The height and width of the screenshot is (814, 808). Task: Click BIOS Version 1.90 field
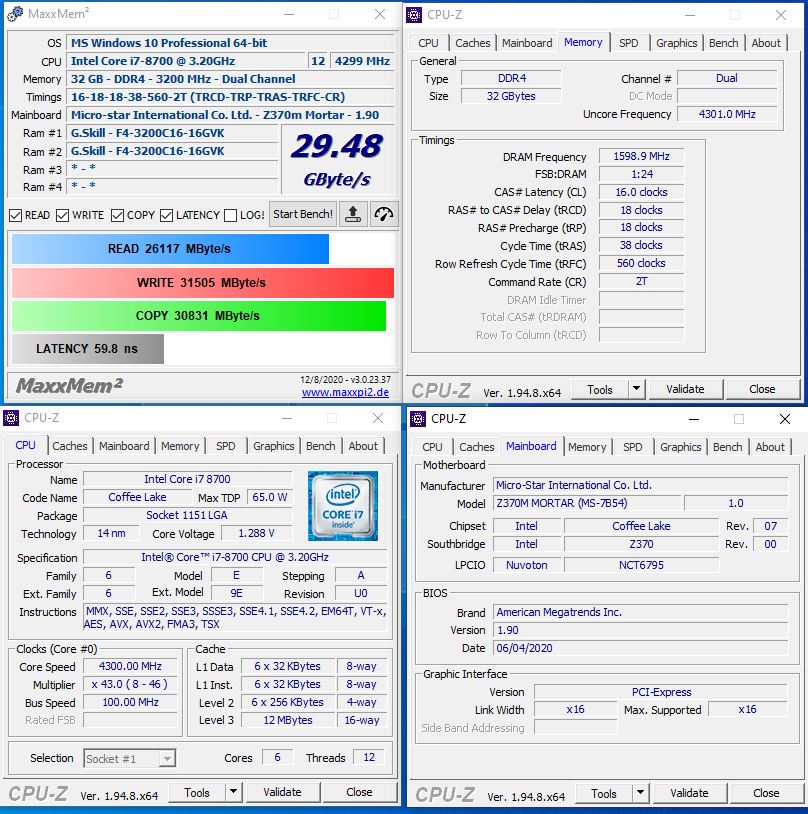(x=640, y=630)
